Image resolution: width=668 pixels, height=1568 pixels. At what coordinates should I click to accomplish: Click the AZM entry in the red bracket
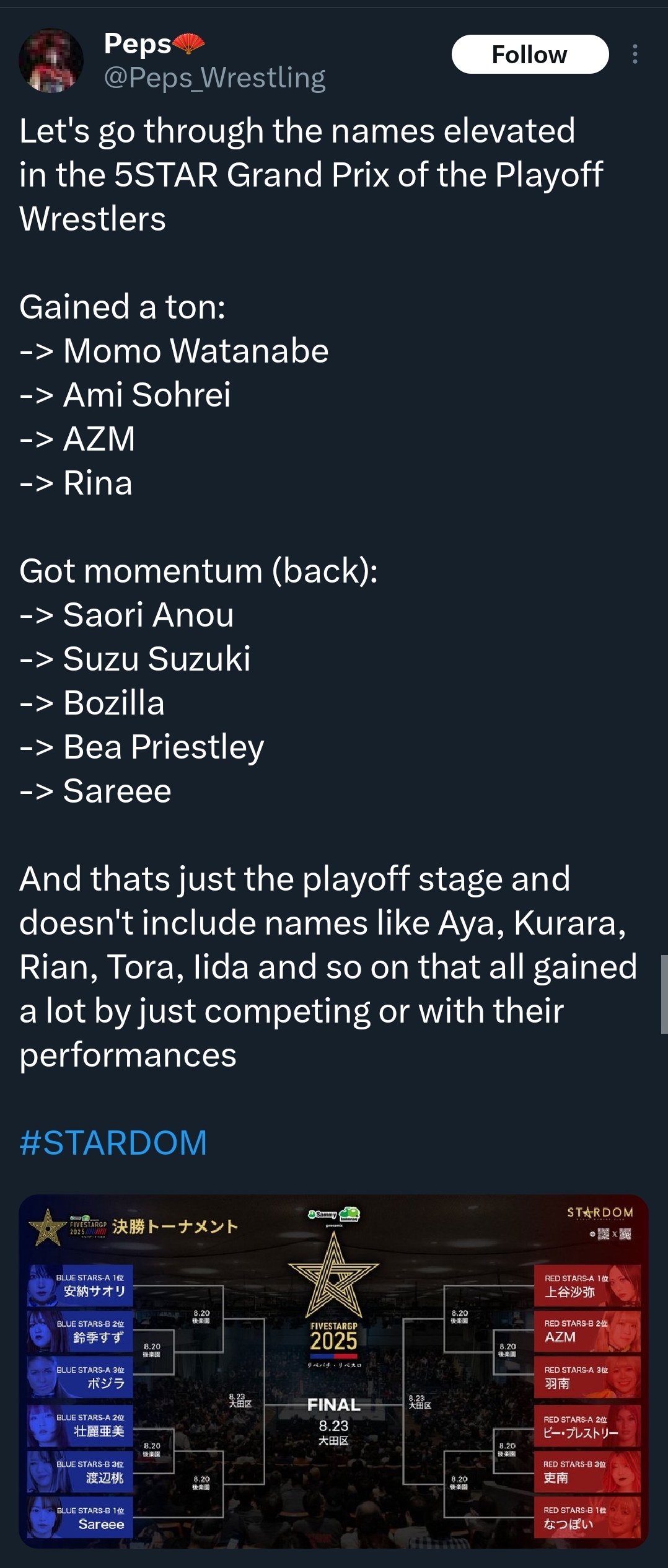(x=586, y=1331)
